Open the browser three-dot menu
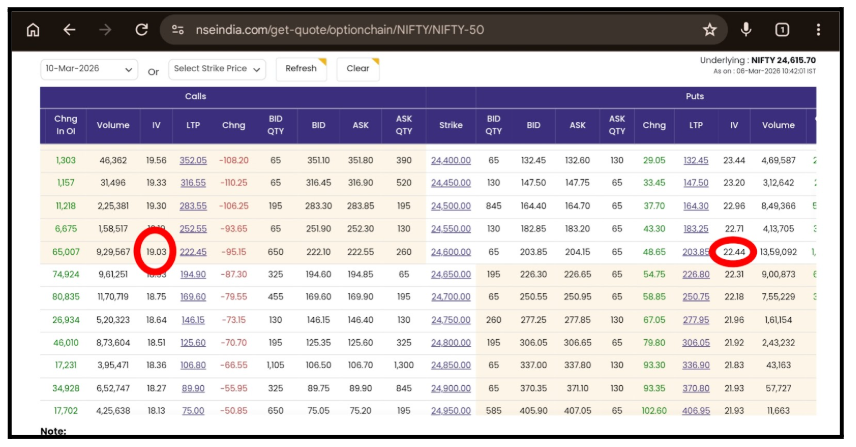The image size is (856, 447). (819, 30)
